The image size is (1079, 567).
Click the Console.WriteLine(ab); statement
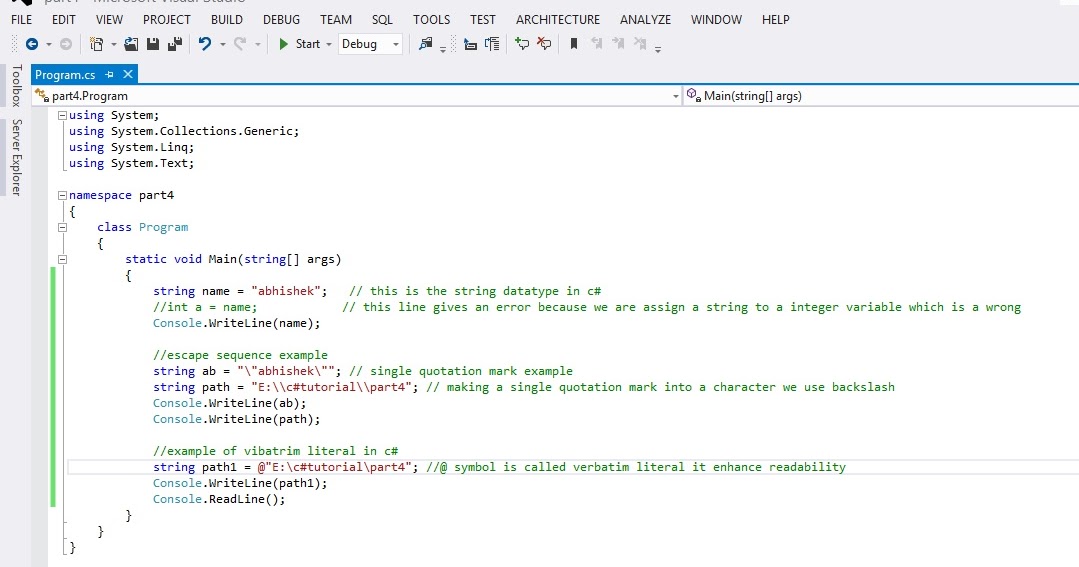pos(230,403)
